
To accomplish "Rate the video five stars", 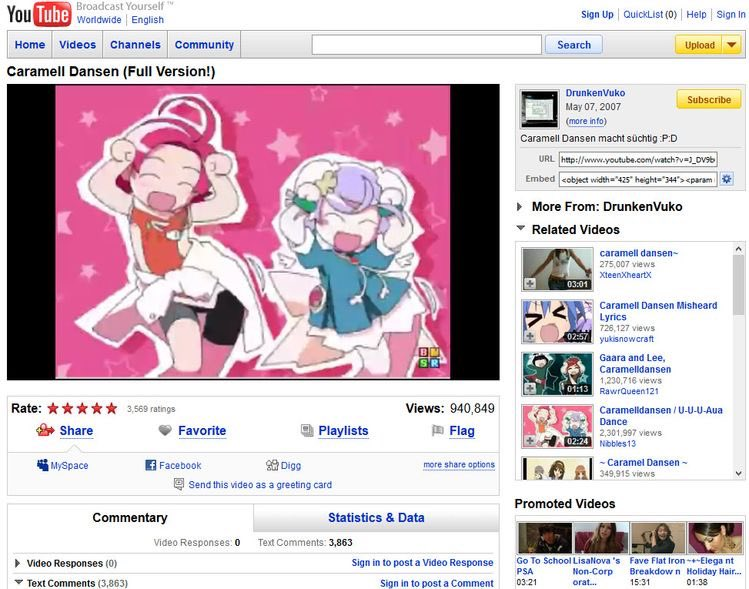I will (111, 408).
